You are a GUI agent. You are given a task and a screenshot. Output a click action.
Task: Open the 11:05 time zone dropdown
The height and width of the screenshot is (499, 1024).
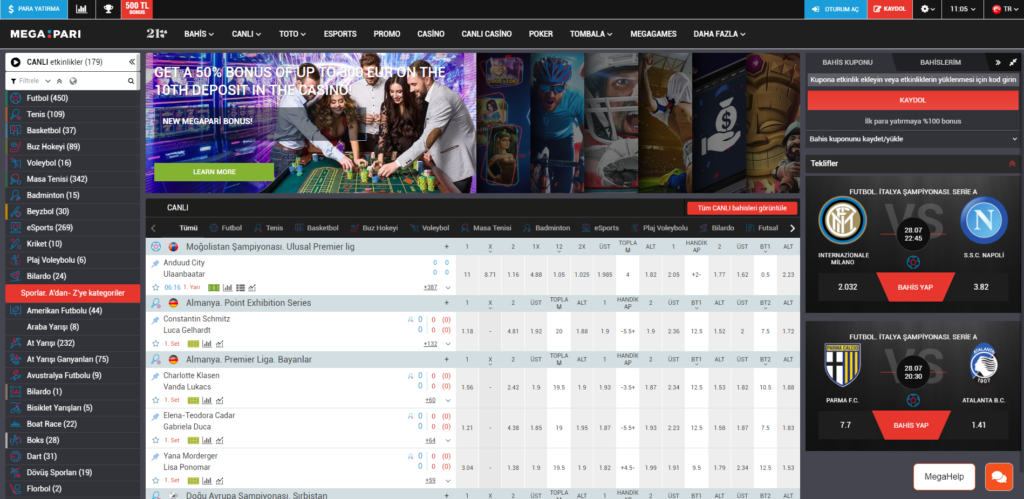pos(963,9)
